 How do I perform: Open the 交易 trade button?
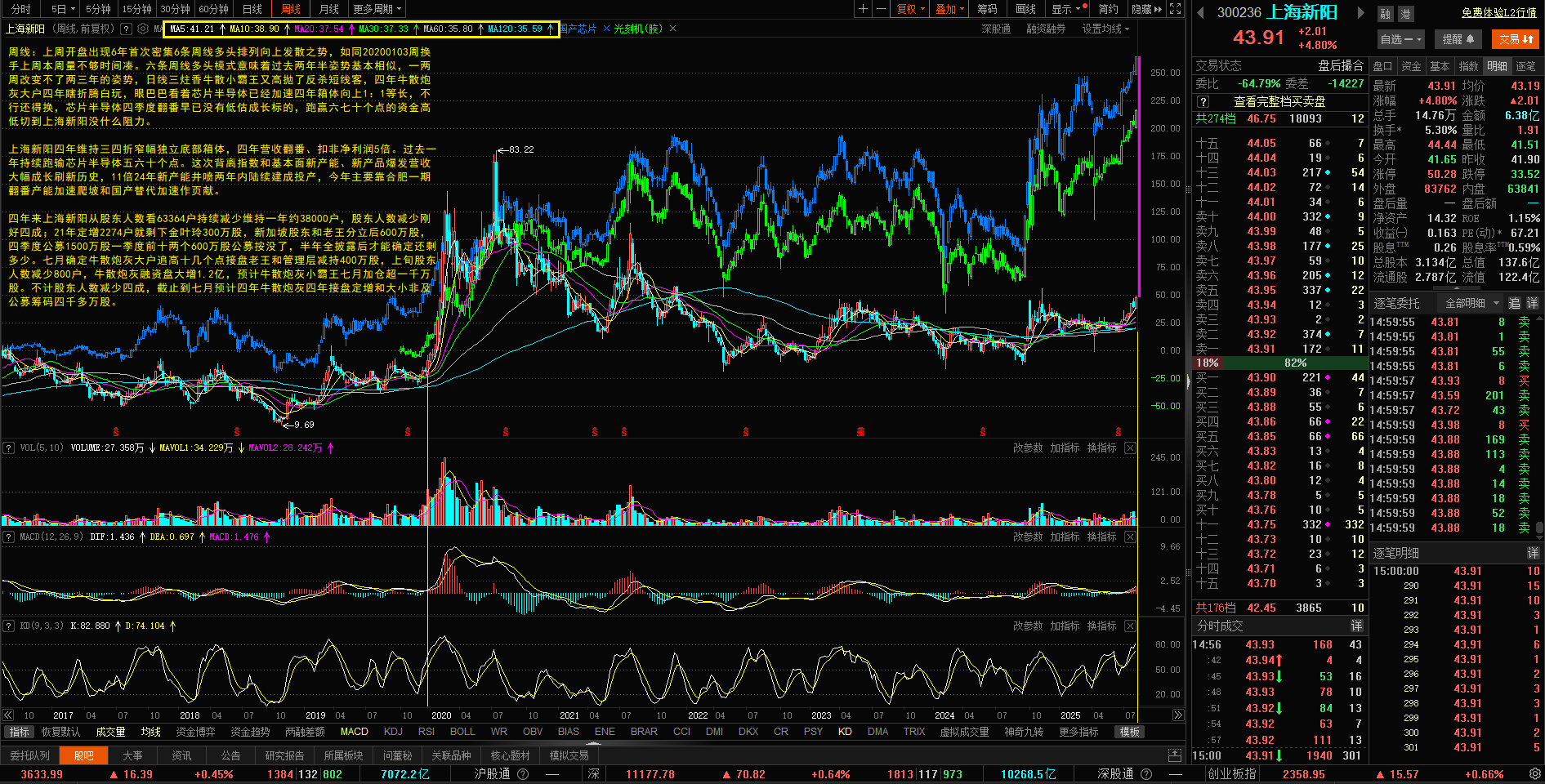point(1516,39)
